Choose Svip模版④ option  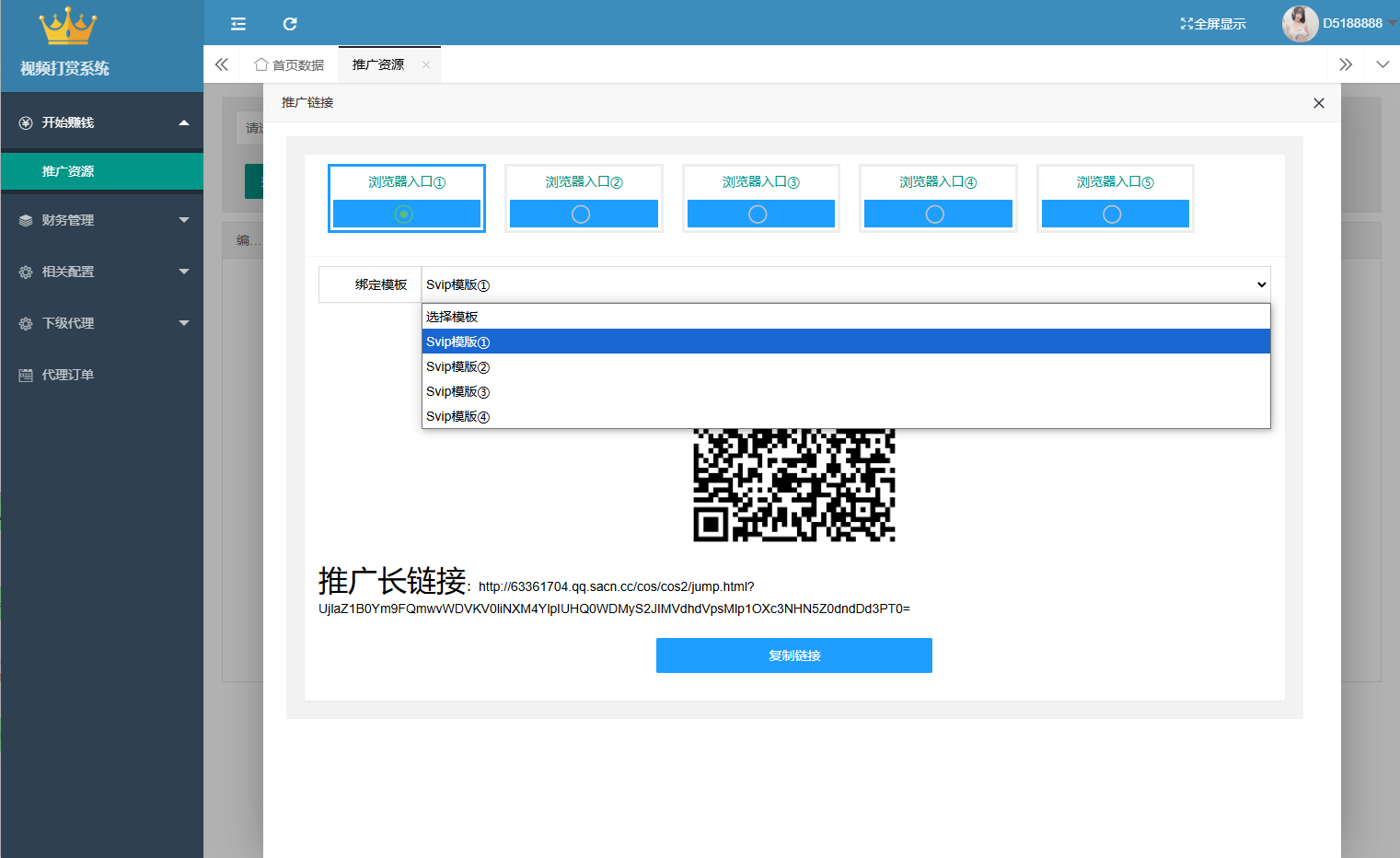846,416
